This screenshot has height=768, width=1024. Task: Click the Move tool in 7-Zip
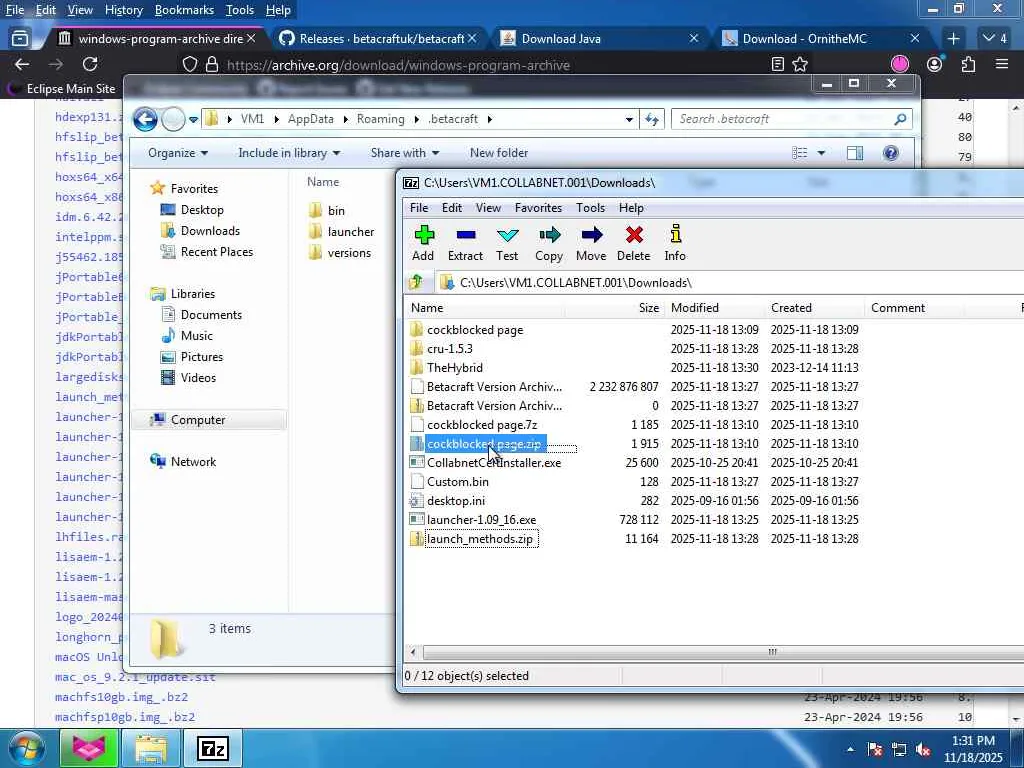(x=591, y=244)
